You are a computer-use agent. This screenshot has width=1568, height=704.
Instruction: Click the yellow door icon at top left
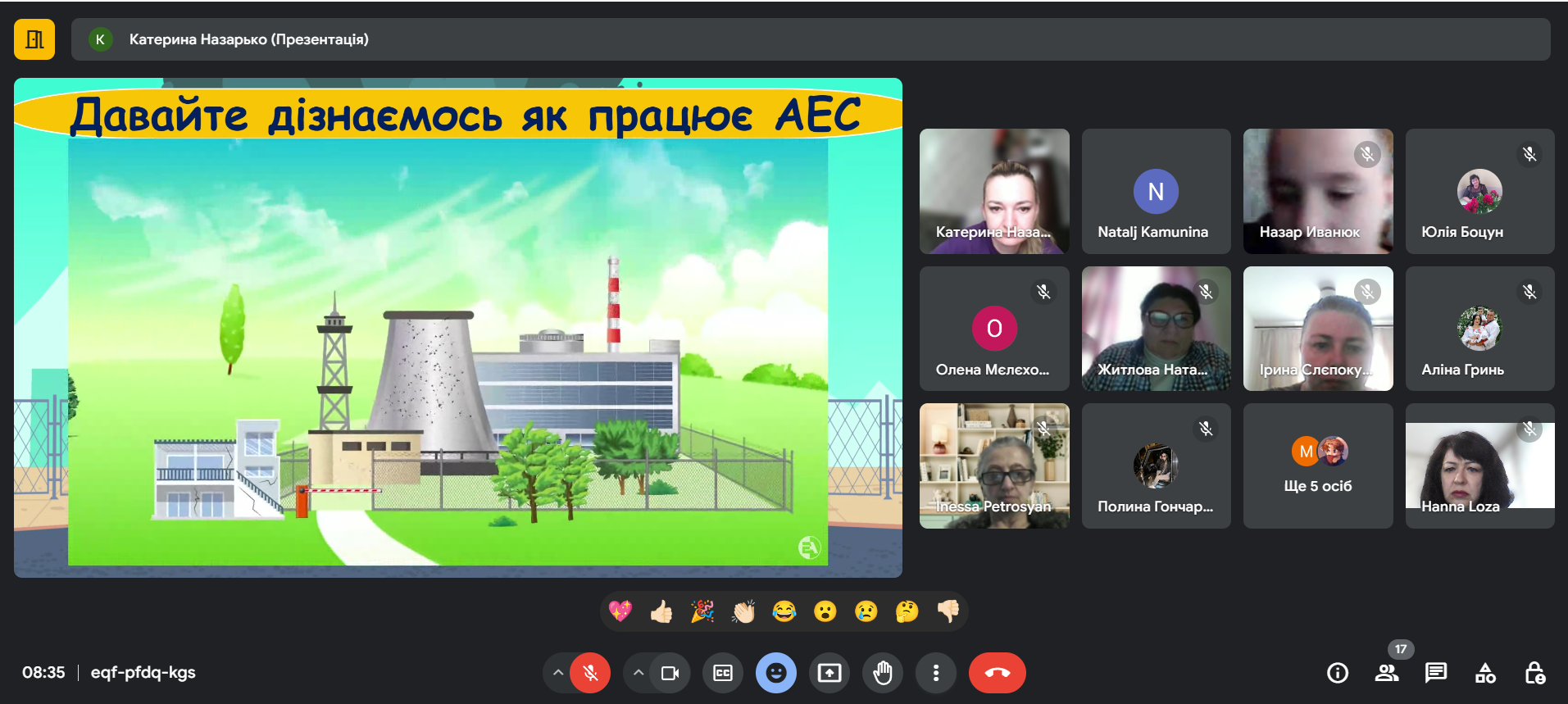34,39
